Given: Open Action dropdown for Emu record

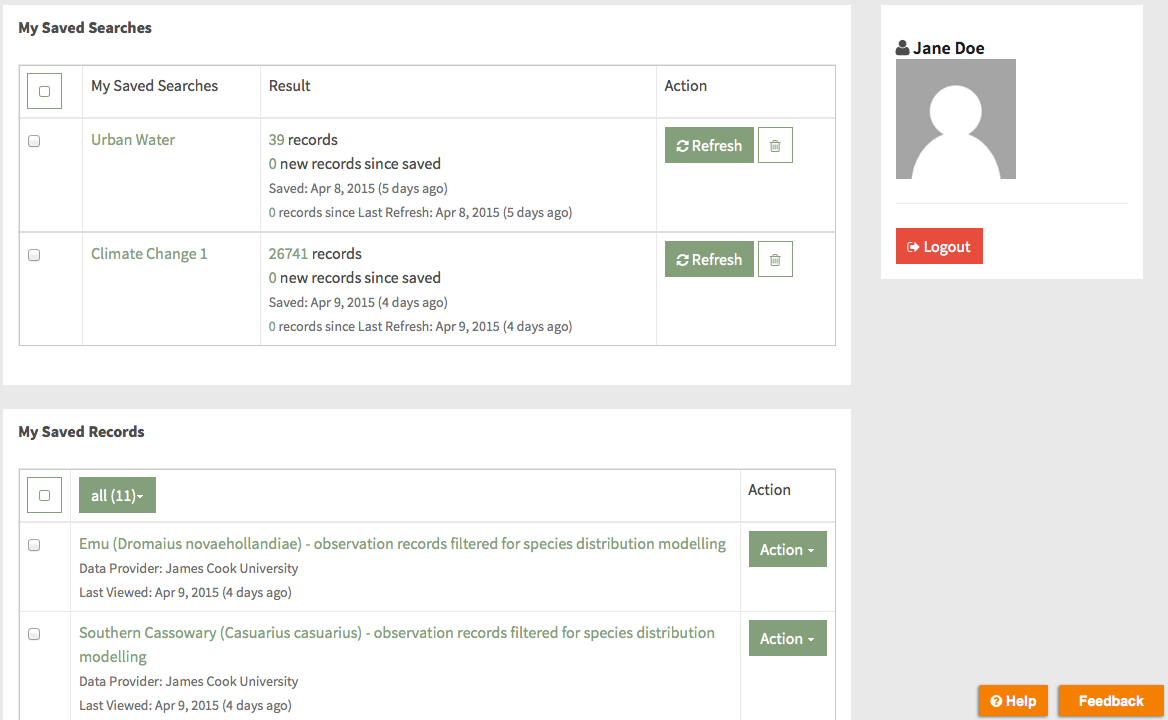Looking at the screenshot, I should [787, 550].
